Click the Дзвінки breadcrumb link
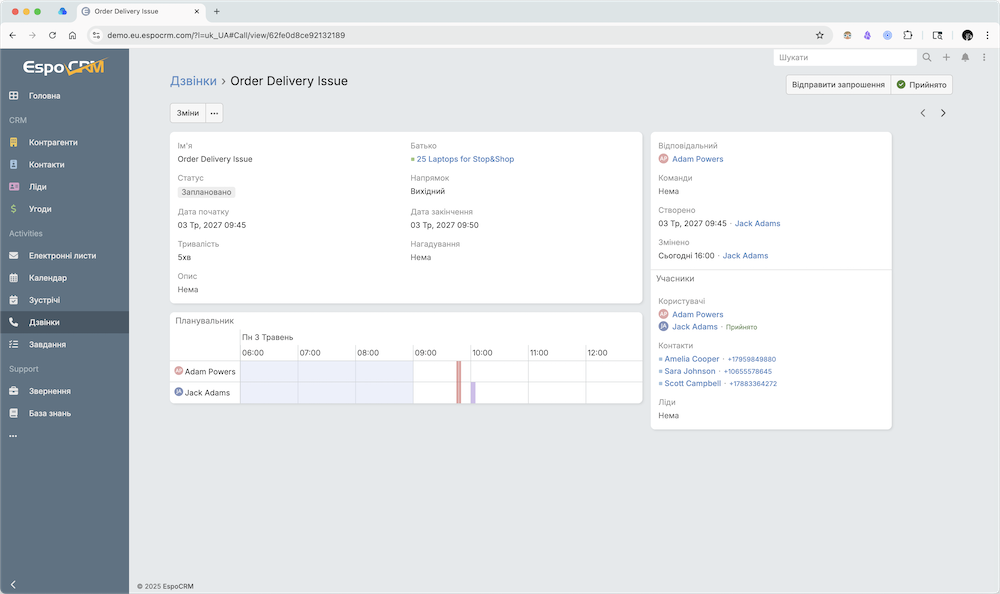 coord(193,81)
